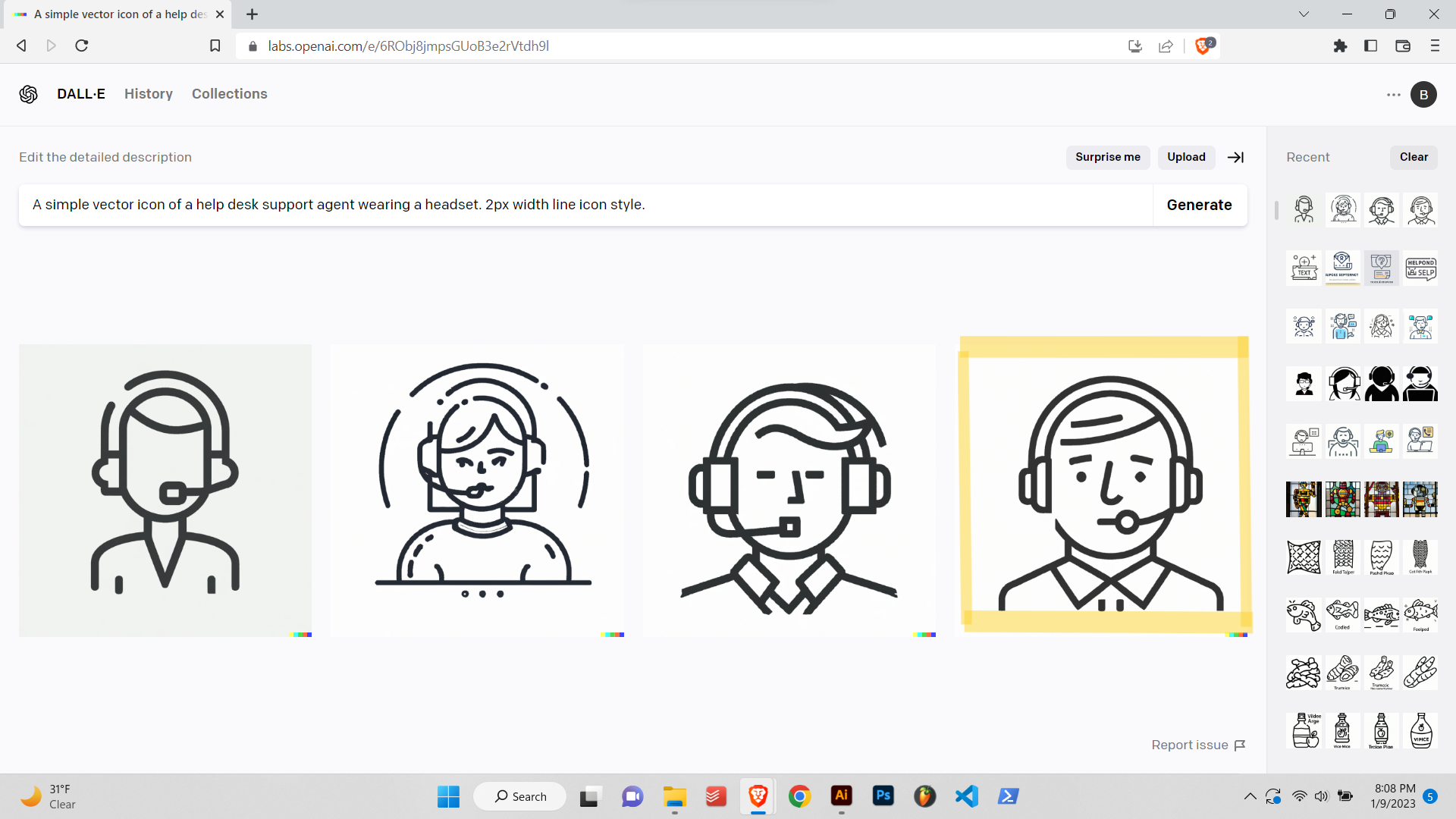Bookmark this page with bookmark icon
1456x819 pixels.
215,46
